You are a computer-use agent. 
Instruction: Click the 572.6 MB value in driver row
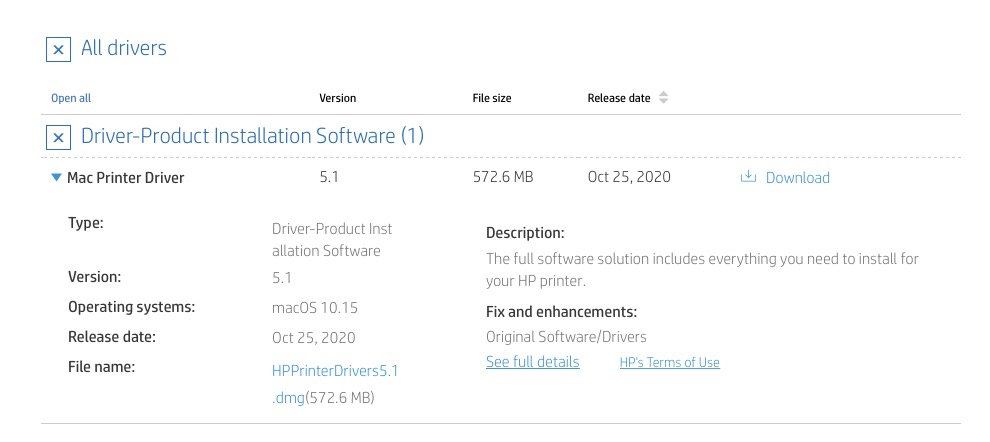click(502, 177)
